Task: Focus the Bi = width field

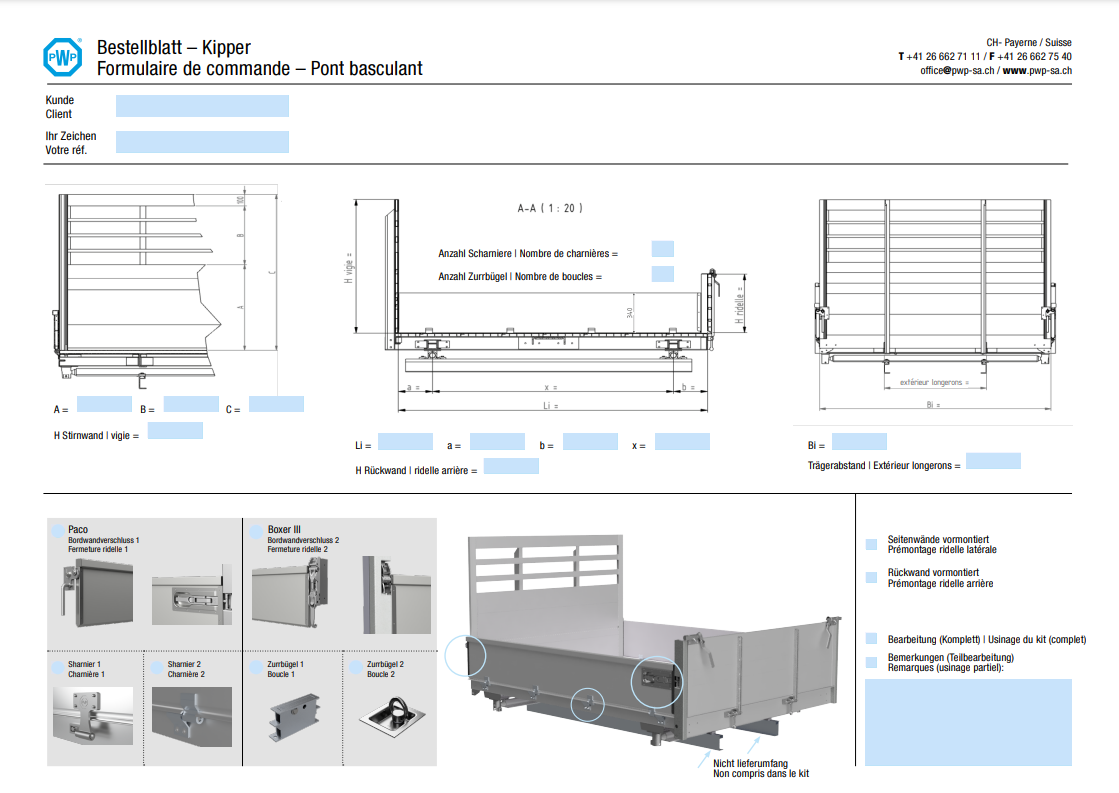Action: pyautogui.click(x=859, y=442)
